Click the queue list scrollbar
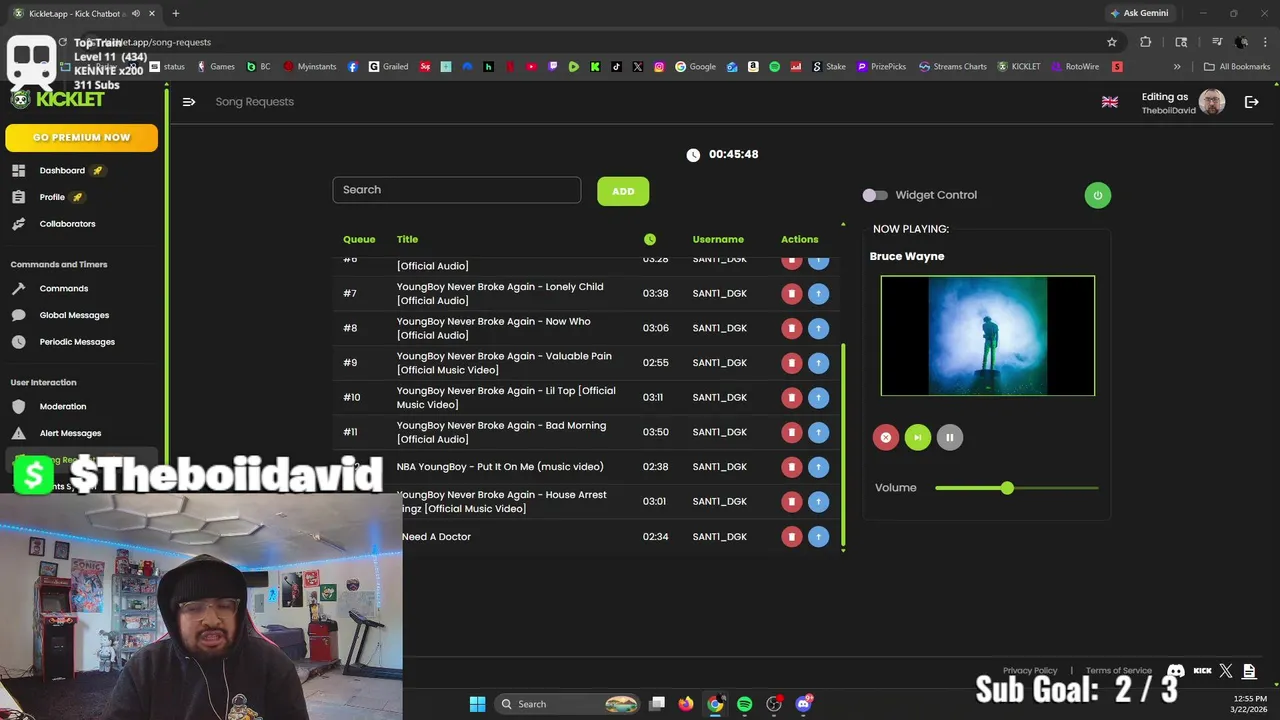 [843, 447]
